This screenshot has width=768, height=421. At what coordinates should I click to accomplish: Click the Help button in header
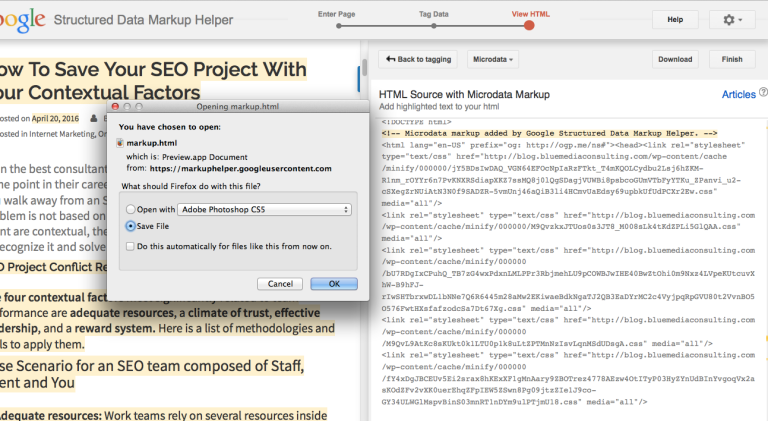point(674,20)
